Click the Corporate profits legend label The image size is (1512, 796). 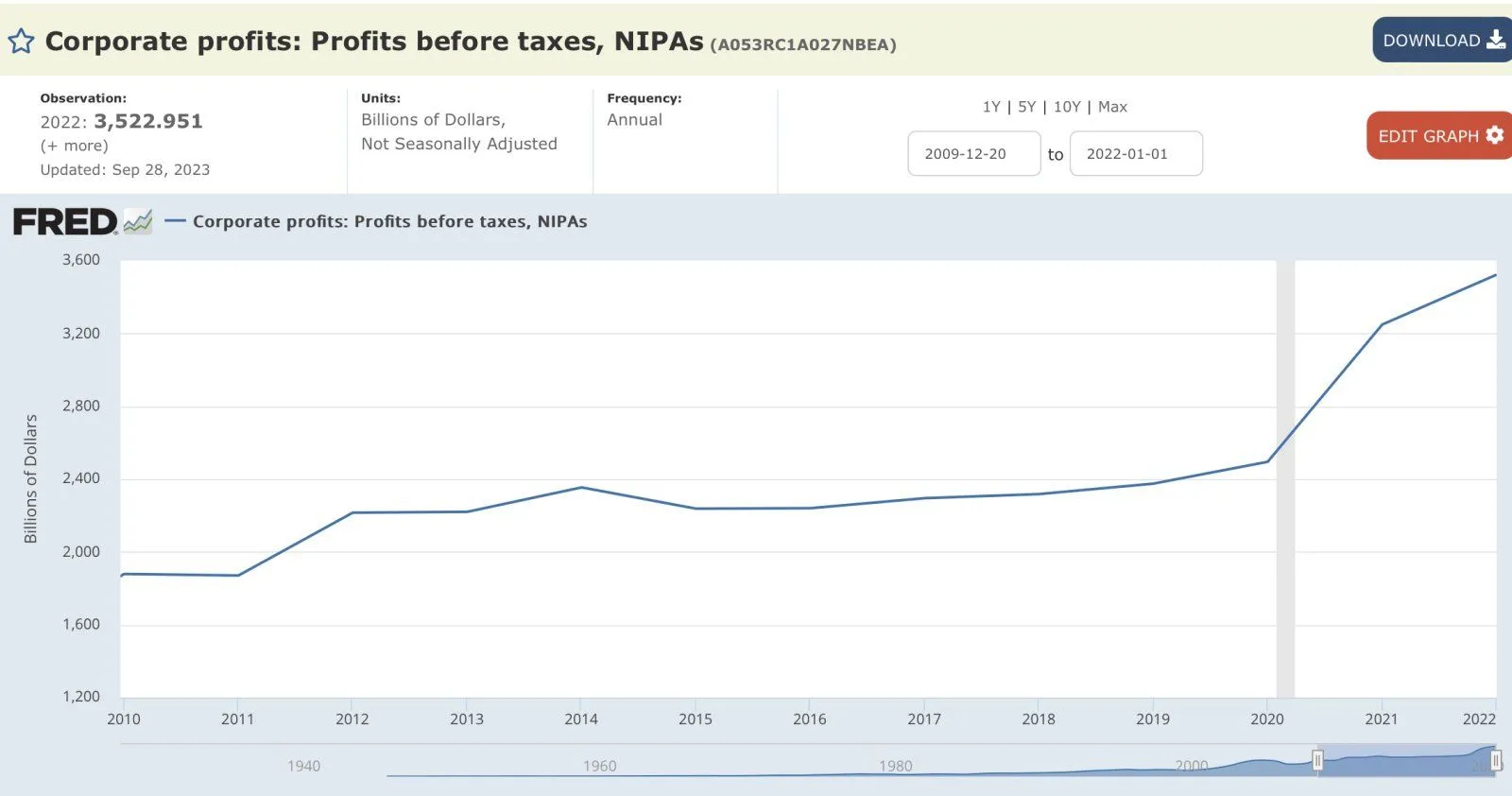[x=389, y=222]
